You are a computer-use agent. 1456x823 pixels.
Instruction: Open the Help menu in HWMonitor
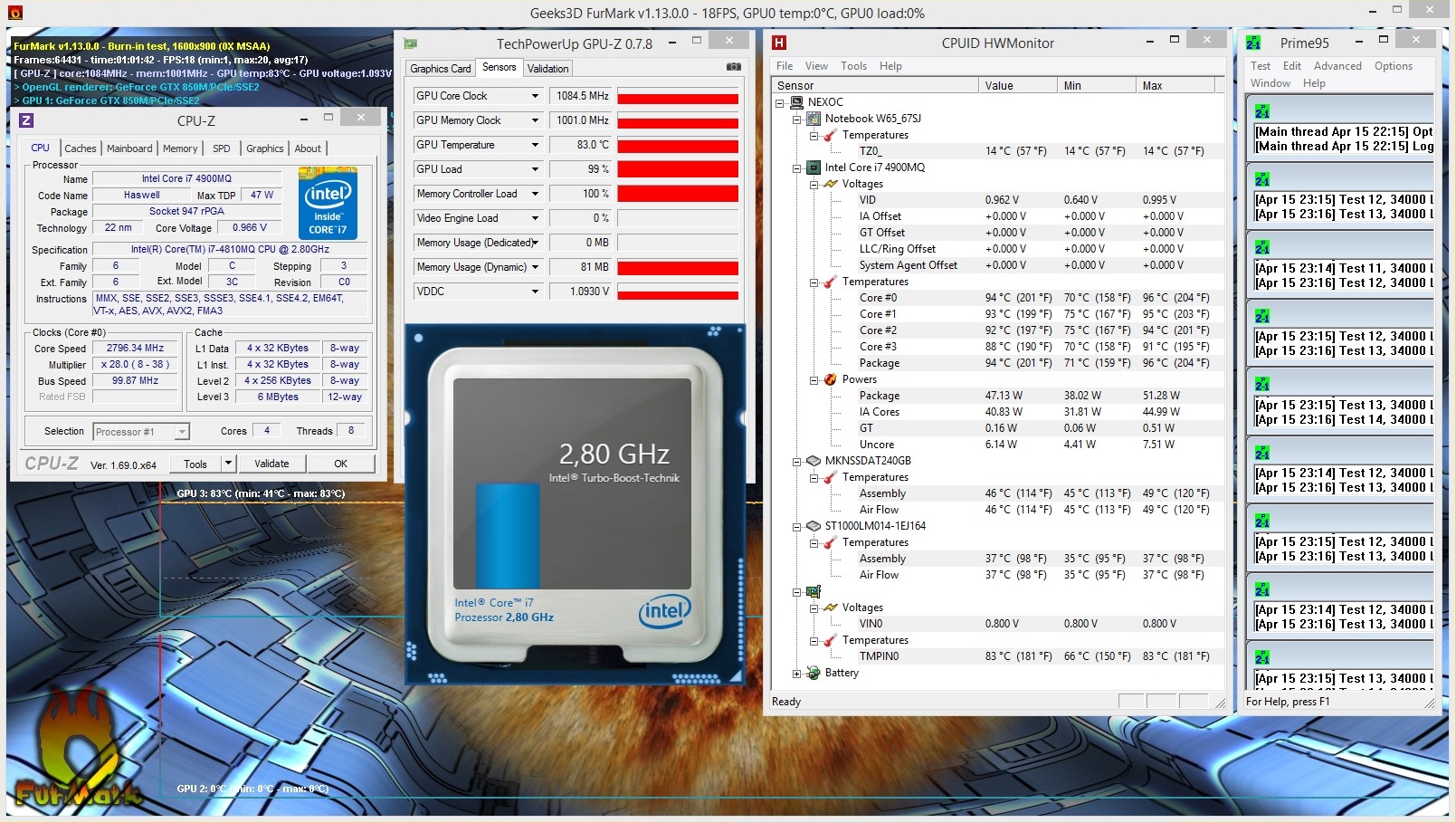pos(890,66)
